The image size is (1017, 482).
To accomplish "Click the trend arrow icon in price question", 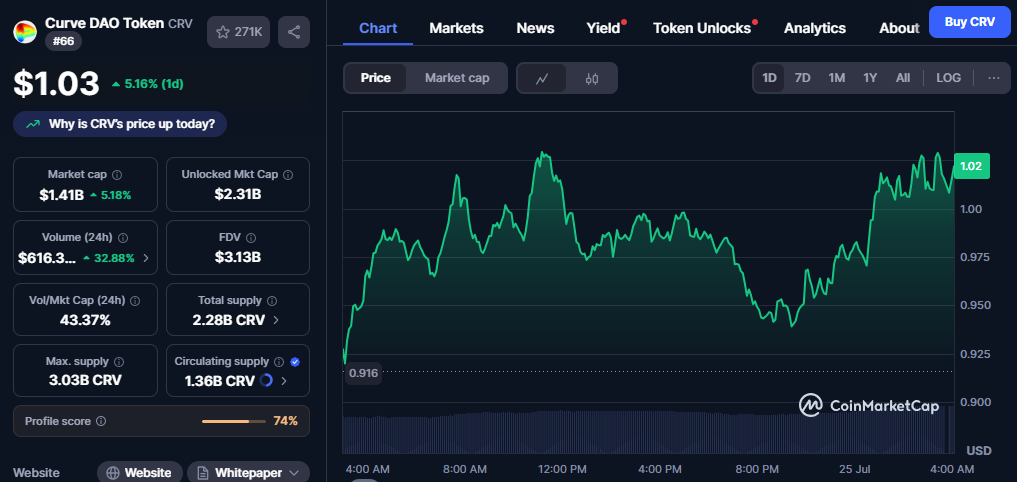I will (32, 124).
